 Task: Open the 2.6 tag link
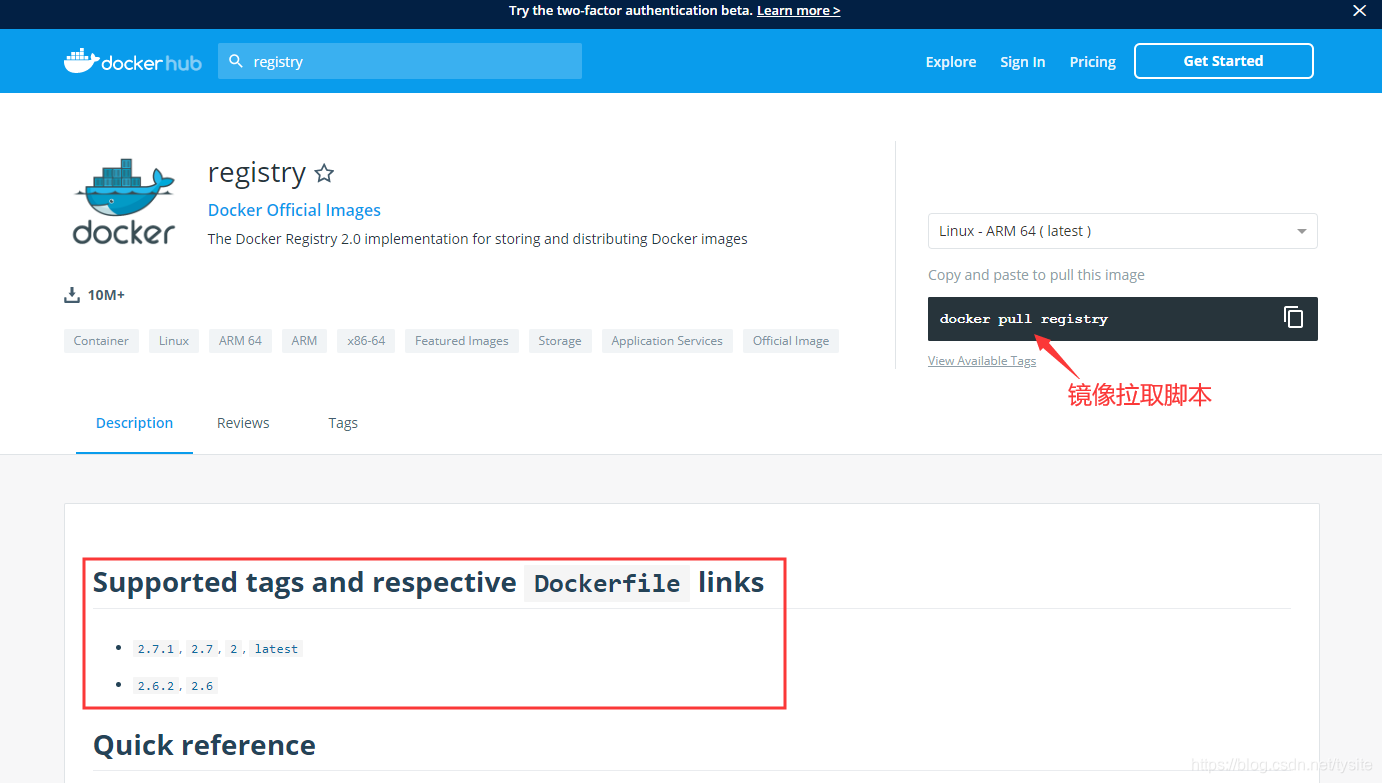coord(202,686)
